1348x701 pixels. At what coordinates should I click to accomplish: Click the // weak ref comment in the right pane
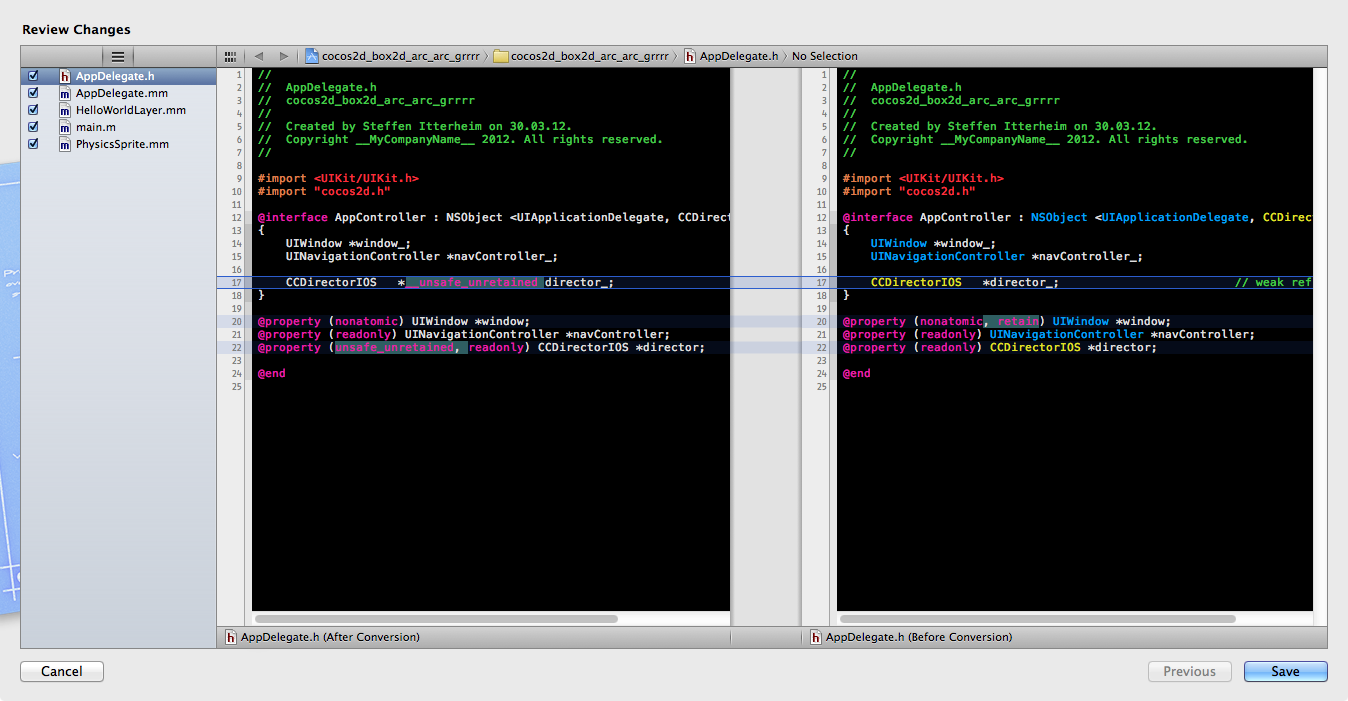(1273, 283)
